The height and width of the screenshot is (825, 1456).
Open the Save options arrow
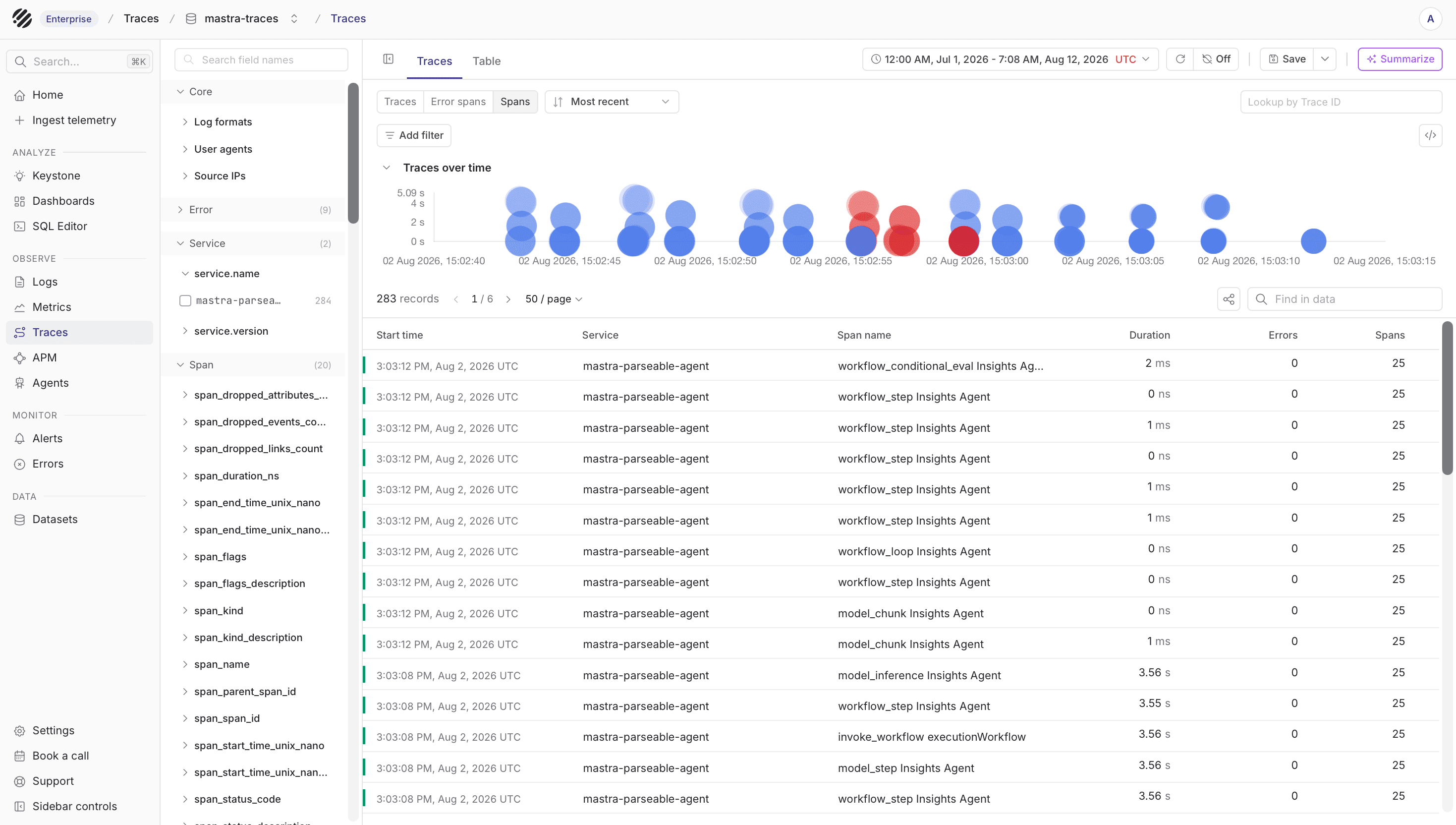(x=1325, y=59)
